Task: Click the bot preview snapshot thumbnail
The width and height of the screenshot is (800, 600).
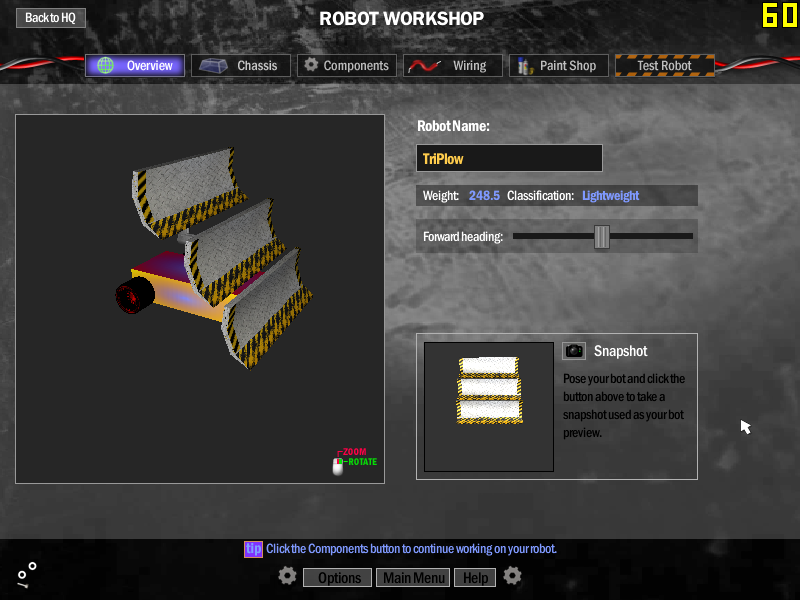Action: 489,407
